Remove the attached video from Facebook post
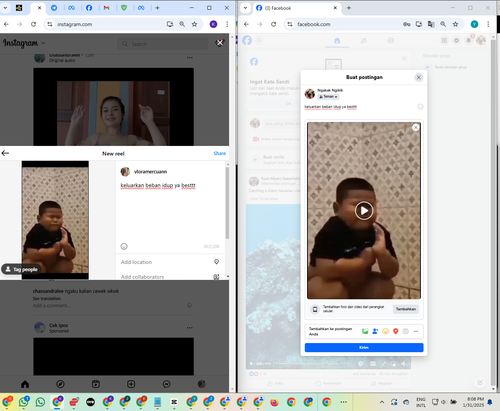500x411 pixels. pyautogui.click(x=415, y=127)
